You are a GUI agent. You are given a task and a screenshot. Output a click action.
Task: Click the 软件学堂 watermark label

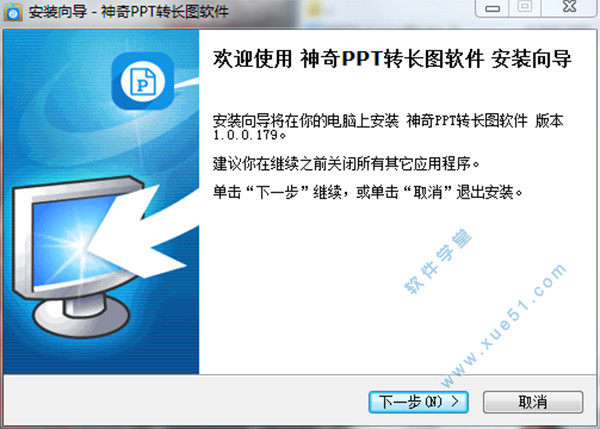point(438,261)
